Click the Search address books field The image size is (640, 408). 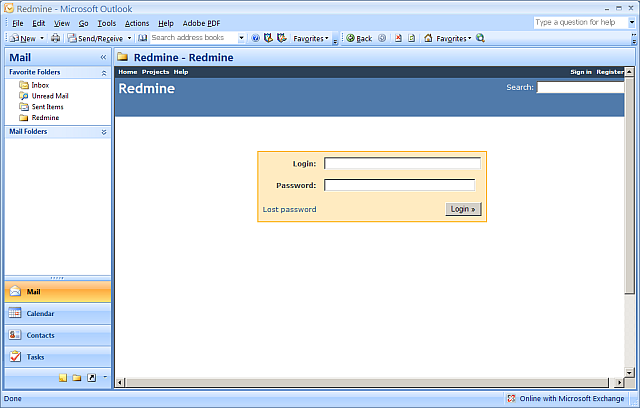(193, 38)
